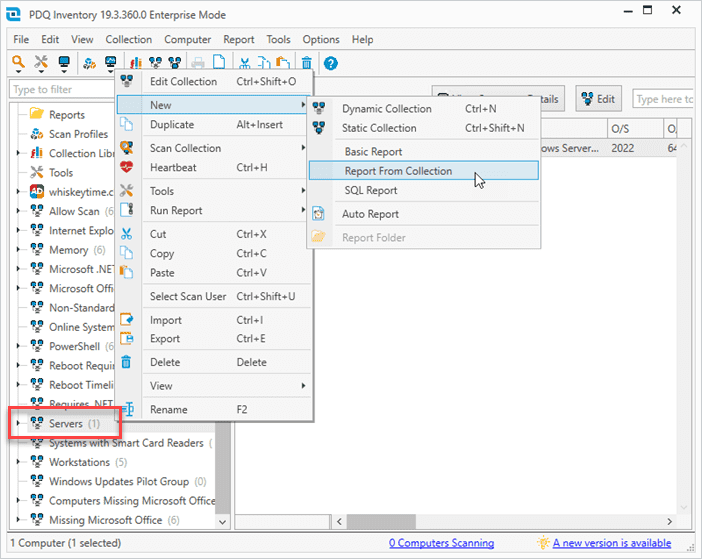Click the Import icon in the context menu

pyautogui.click(x=127, y=320)
